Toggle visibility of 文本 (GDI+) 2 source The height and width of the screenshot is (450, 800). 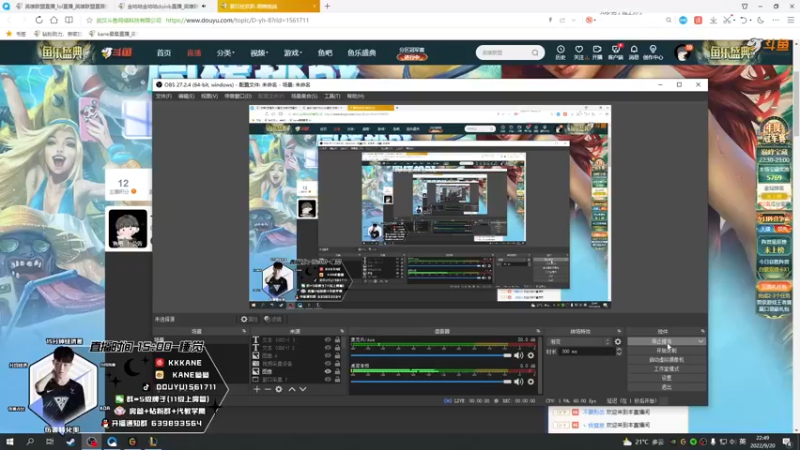pos(328,348)
